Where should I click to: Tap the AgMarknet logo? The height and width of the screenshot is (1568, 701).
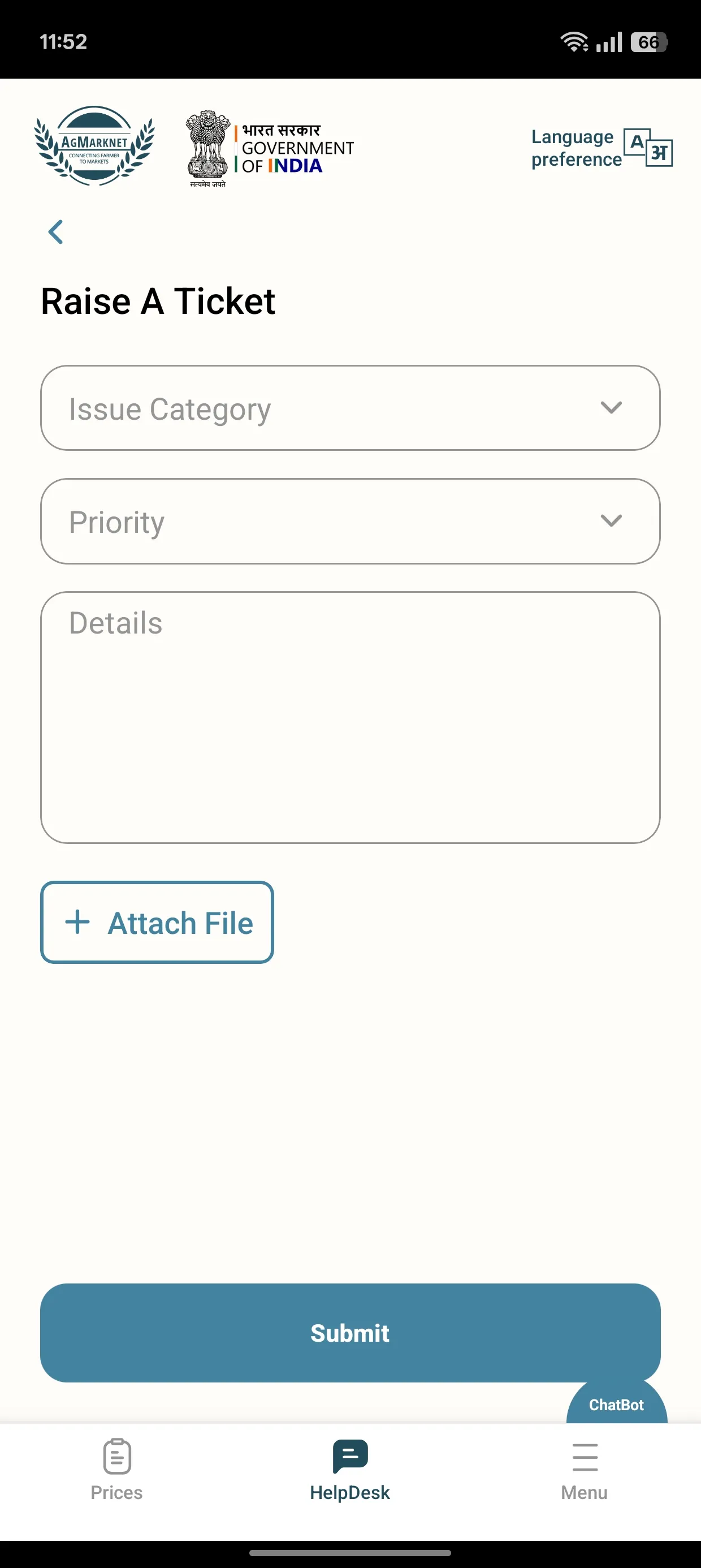pyautogui.click(x=94, y=146)
